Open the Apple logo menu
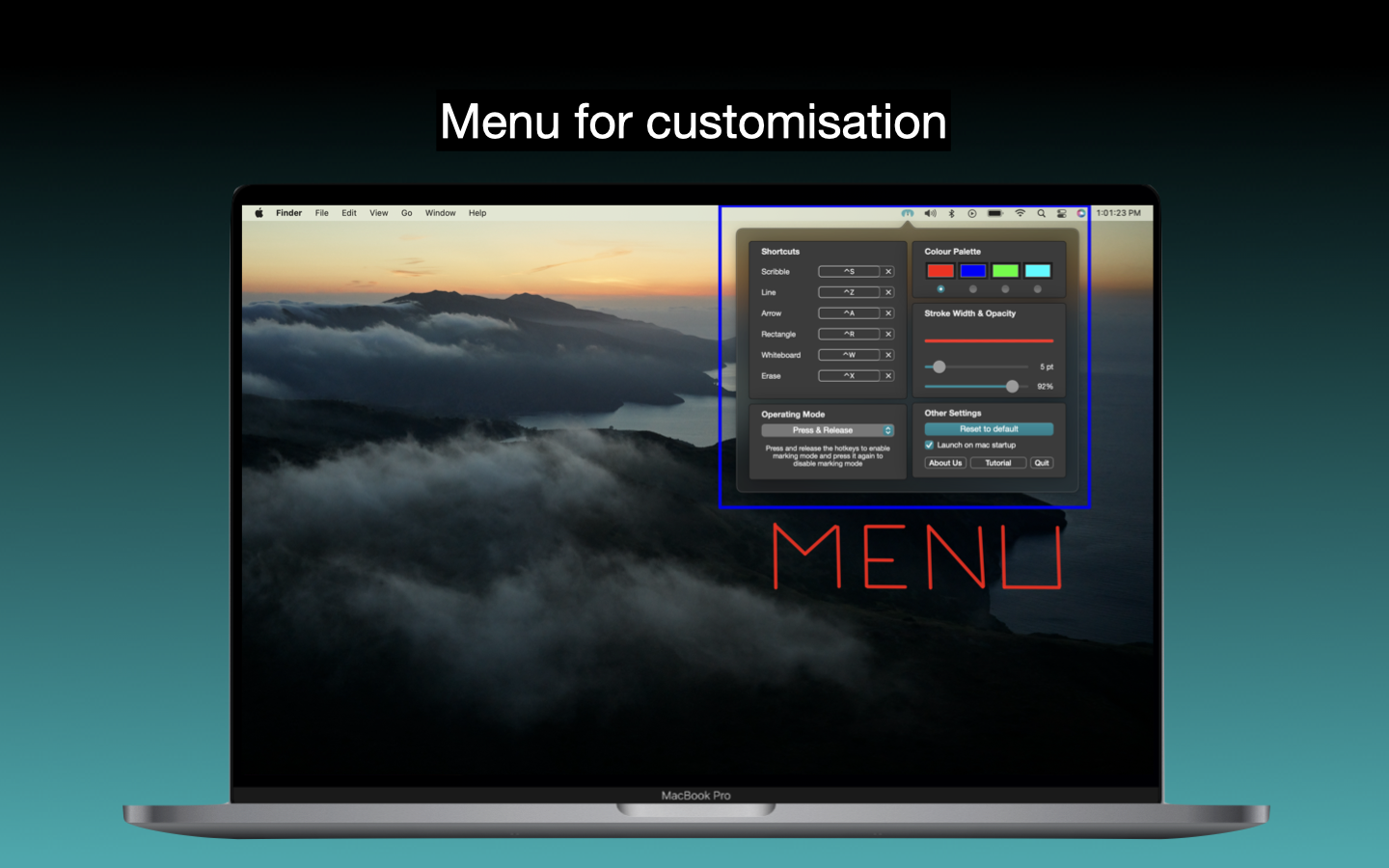The image size is (1389, 868). pyautogui.click(x=259, y=213)
